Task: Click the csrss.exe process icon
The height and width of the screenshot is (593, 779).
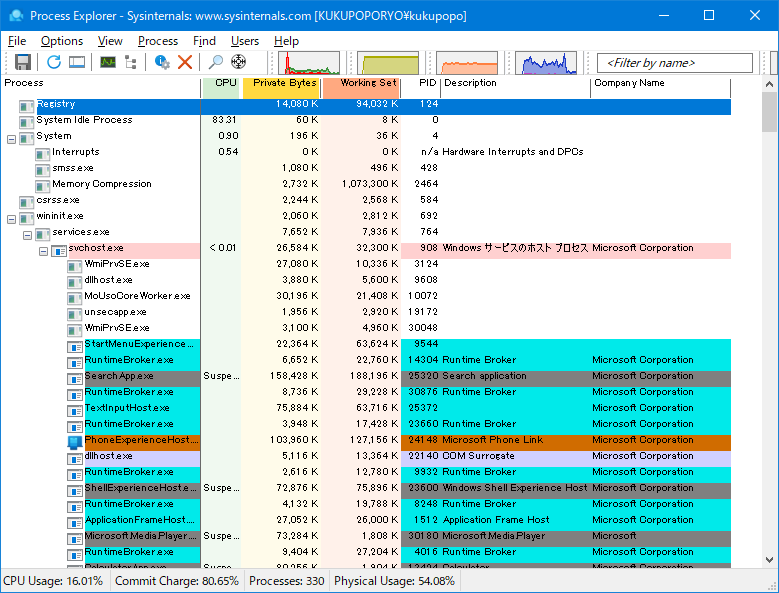Action: coord(26,202)
